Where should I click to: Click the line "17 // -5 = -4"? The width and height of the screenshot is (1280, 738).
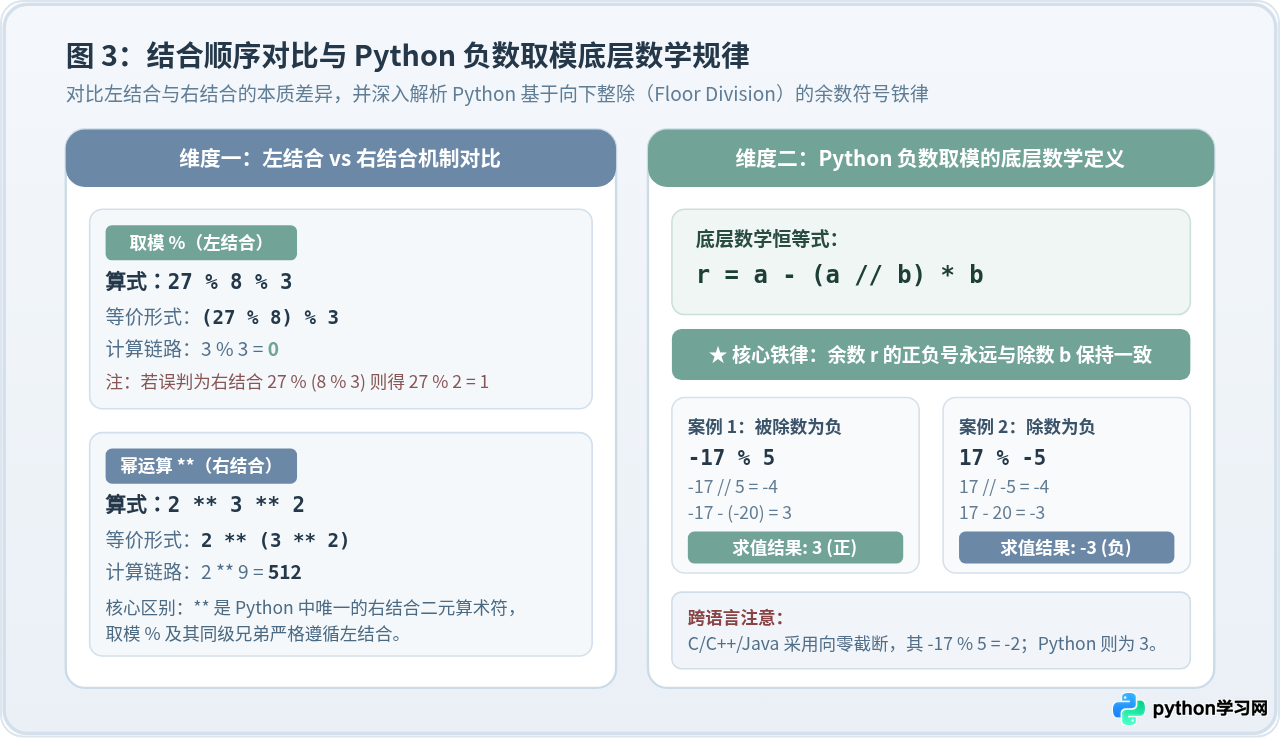click(1004, 488)
